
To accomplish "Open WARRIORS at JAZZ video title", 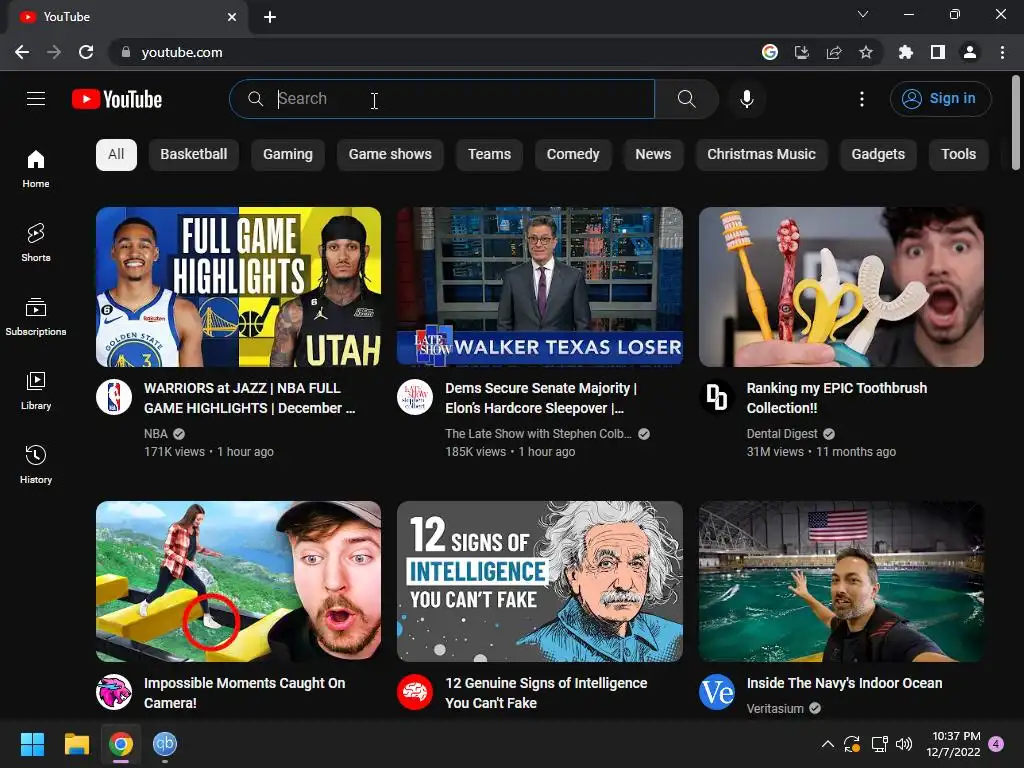I will tap(249, 398).
